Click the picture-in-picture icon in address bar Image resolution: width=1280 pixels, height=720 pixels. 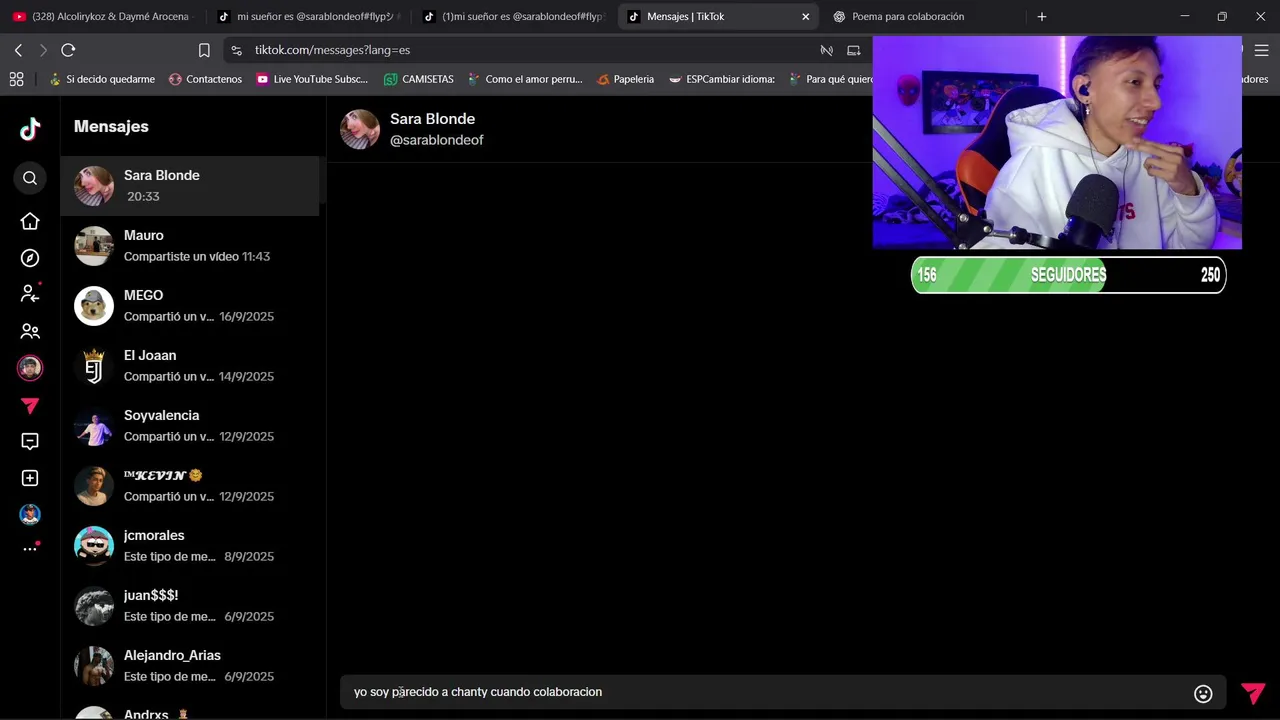coord(853,50)
